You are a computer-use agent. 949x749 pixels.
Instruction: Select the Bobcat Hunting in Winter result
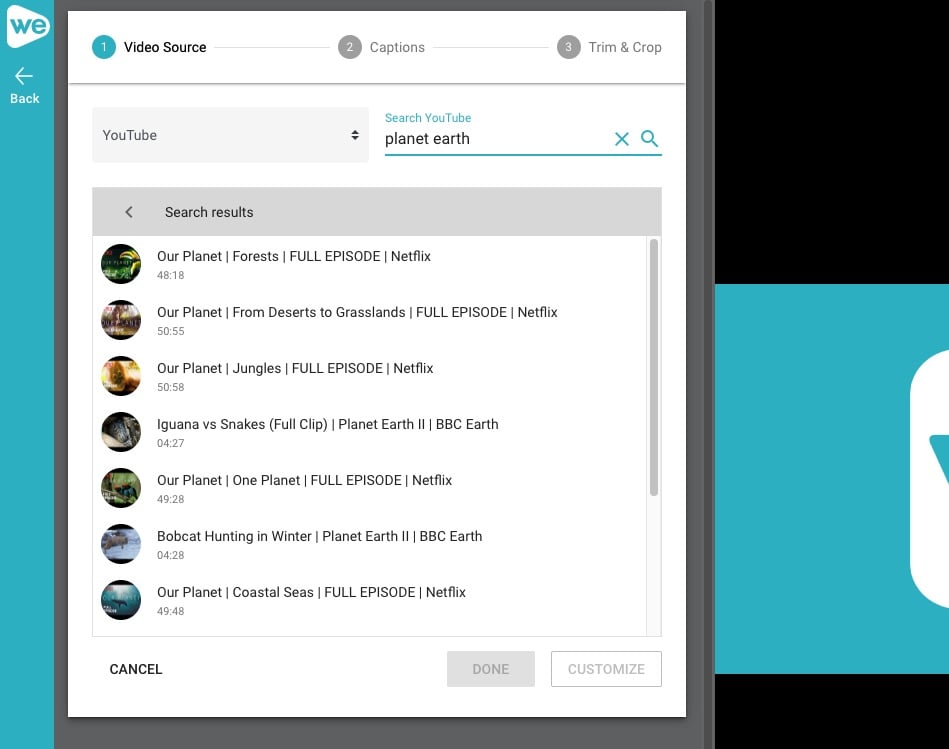pos(319,536)
